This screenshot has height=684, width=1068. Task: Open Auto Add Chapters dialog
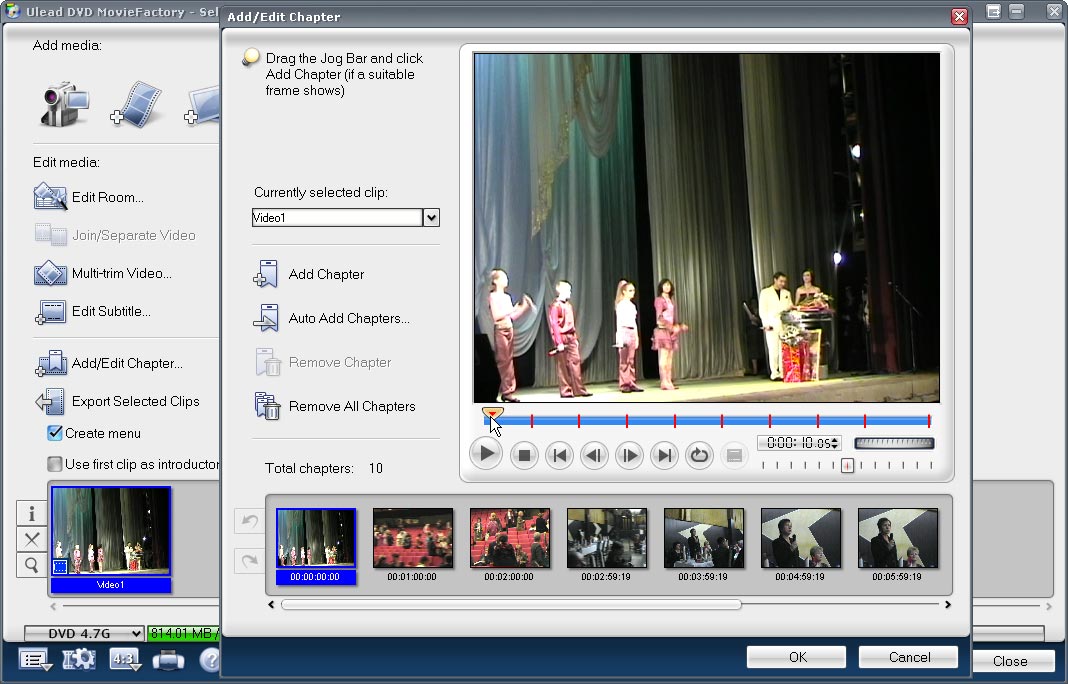pyautogui.click(x=267, y=319)
